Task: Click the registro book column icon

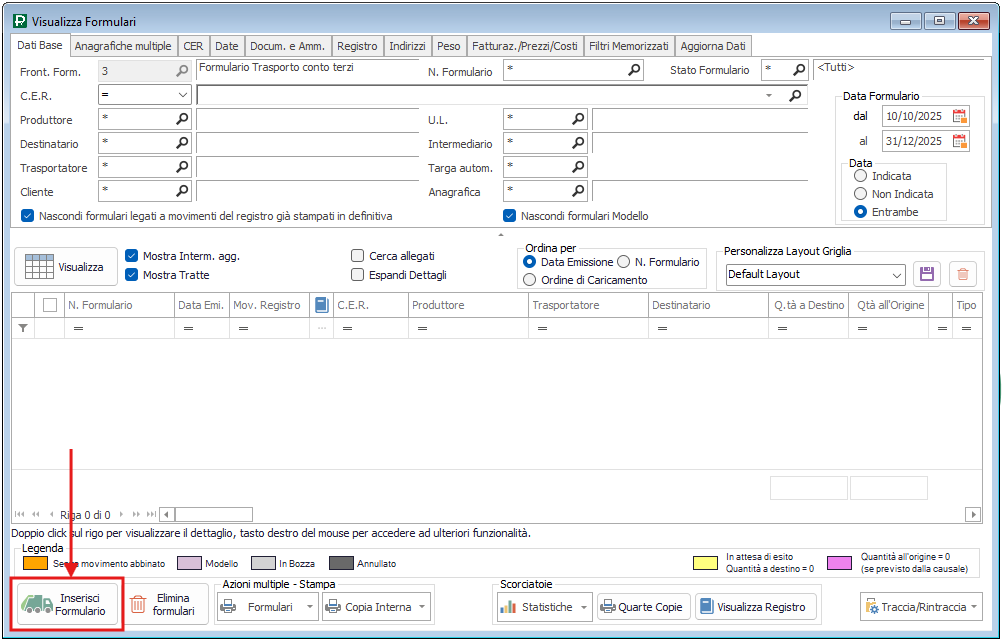Action: [x=321, y=305]
